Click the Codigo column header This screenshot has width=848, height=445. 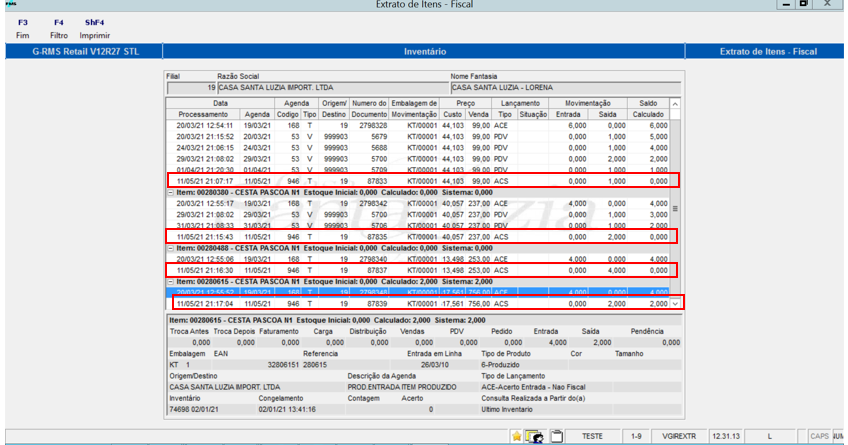[288, 115]
